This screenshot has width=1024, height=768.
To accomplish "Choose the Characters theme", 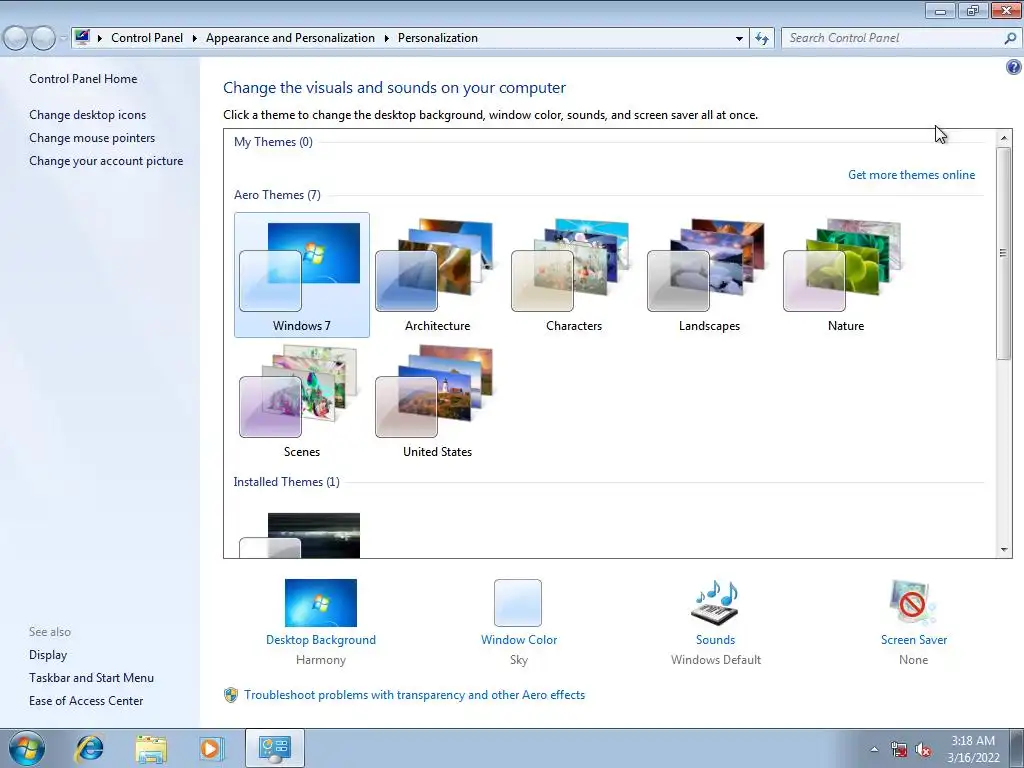I will point(573,275).
